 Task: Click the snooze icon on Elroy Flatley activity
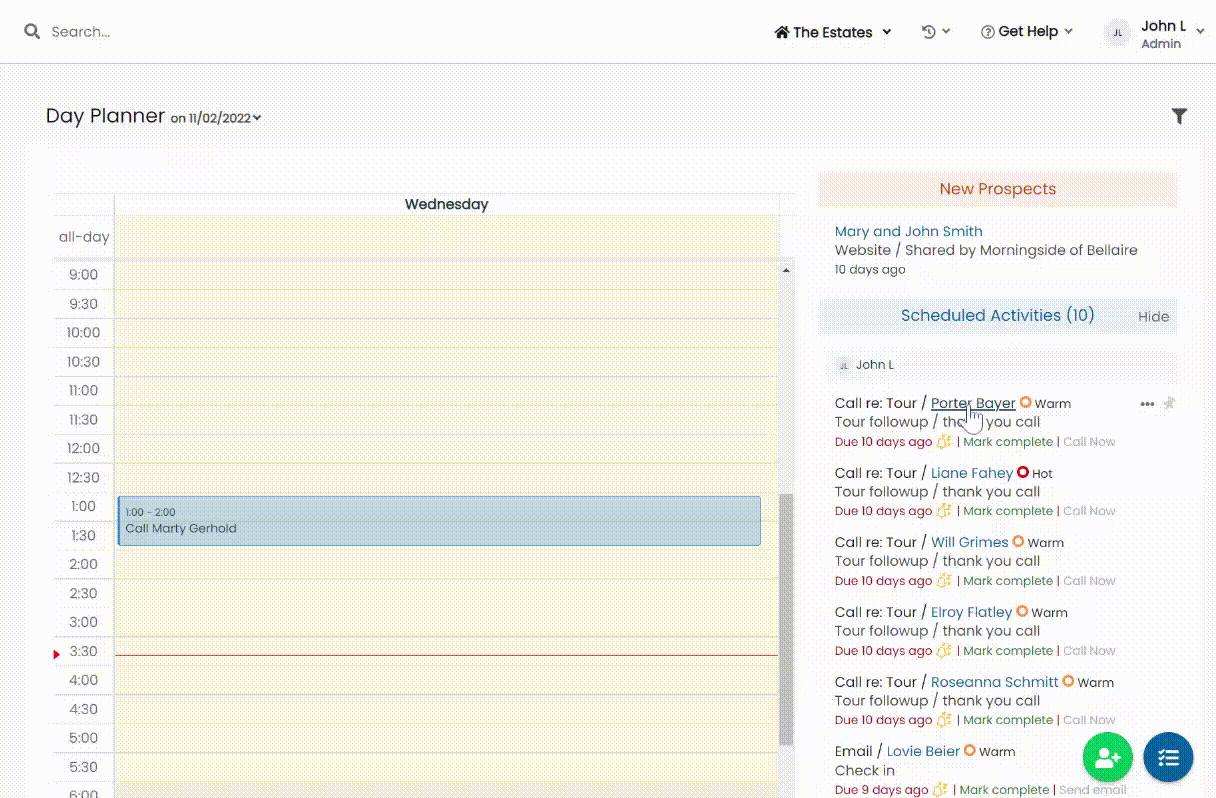pyautogui.click(x=943, y=651)
